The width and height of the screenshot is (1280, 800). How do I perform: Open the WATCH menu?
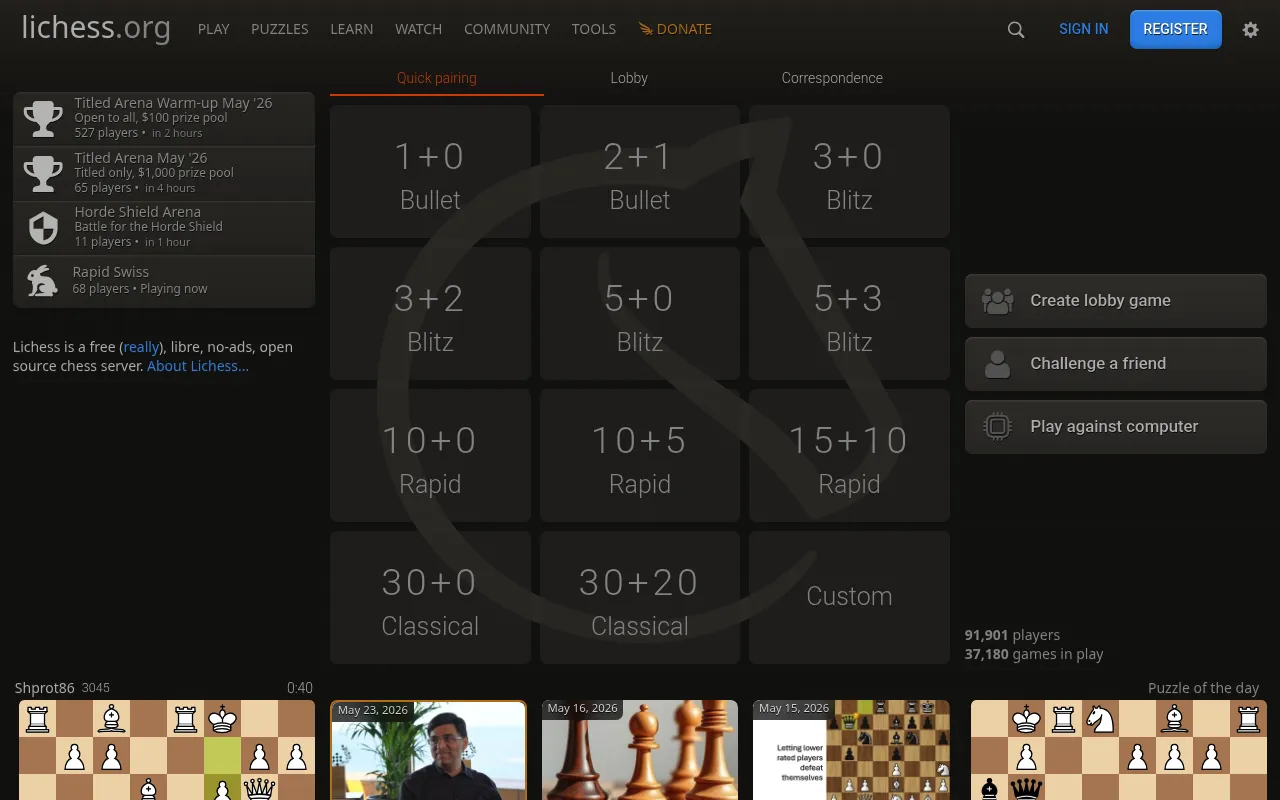(418, 29)
